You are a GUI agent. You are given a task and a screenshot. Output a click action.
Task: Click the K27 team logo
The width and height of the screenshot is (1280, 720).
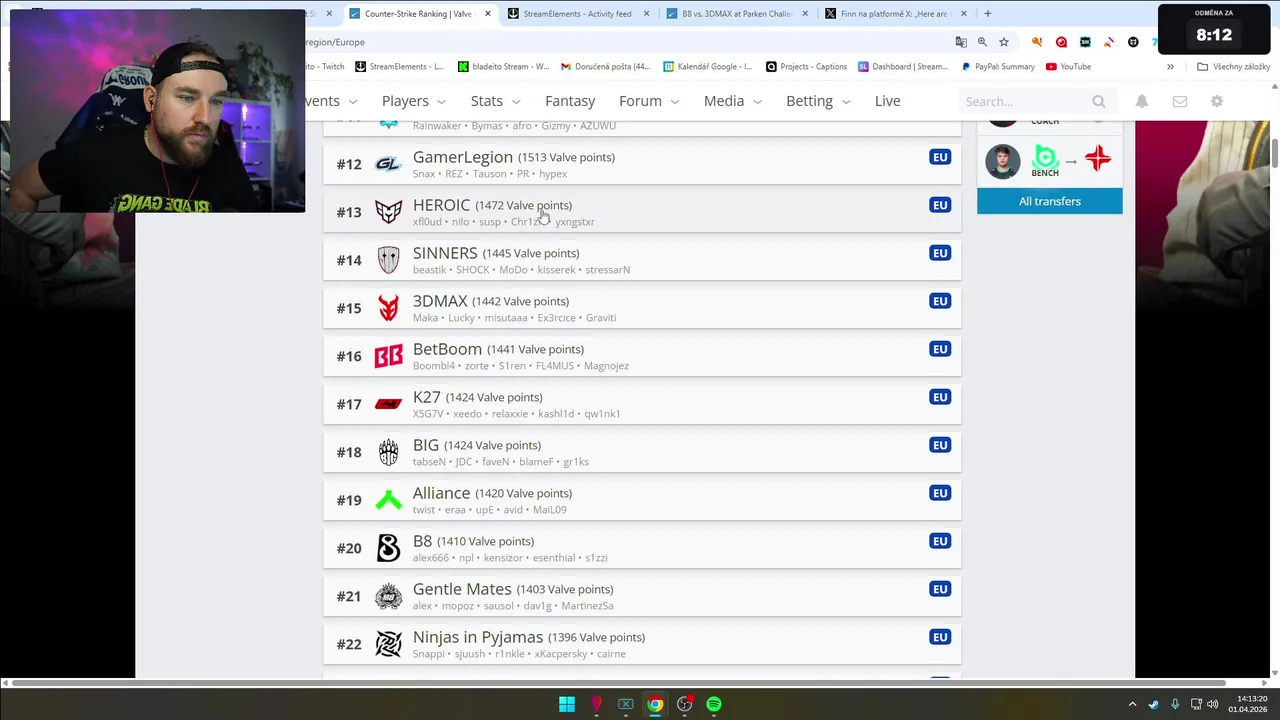pyautogui.click(x=388, y=404)
